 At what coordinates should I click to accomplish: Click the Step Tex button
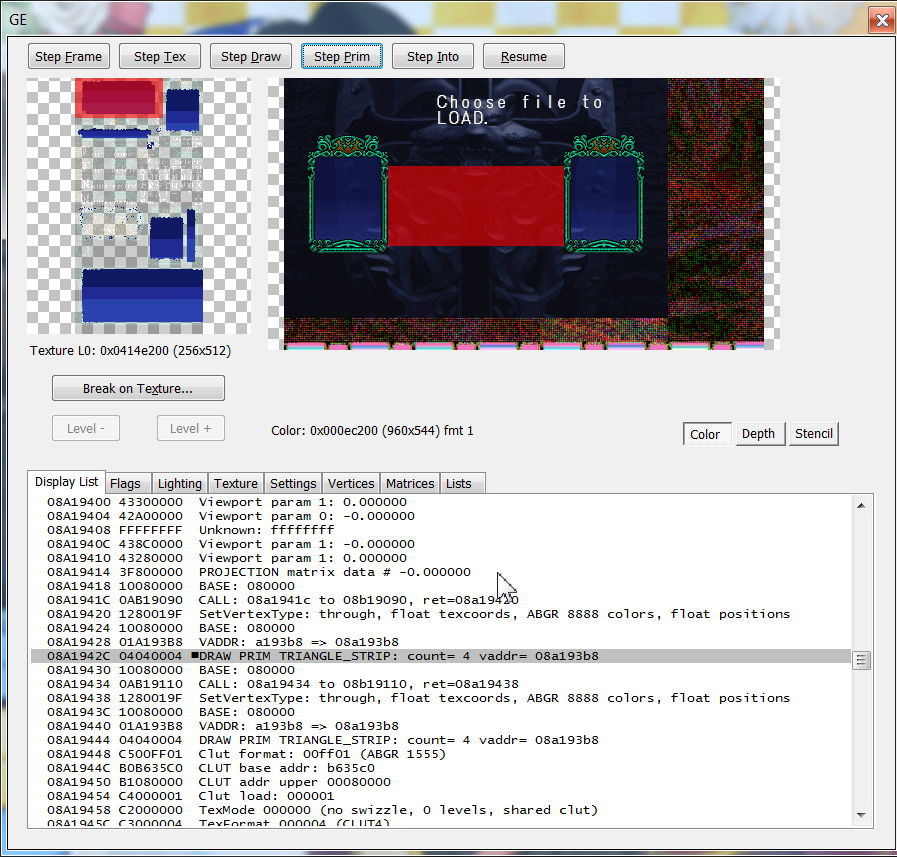(160, 56)
